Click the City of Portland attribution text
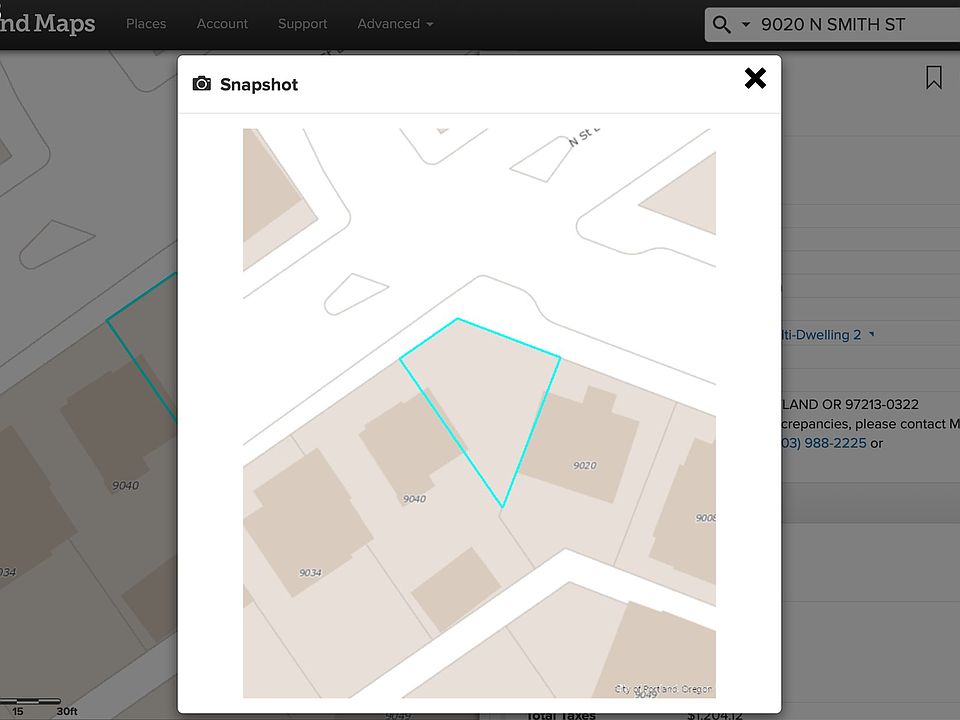Image resolution: width=960 pixels, height=720 pixels. click(x=662, y=689)
